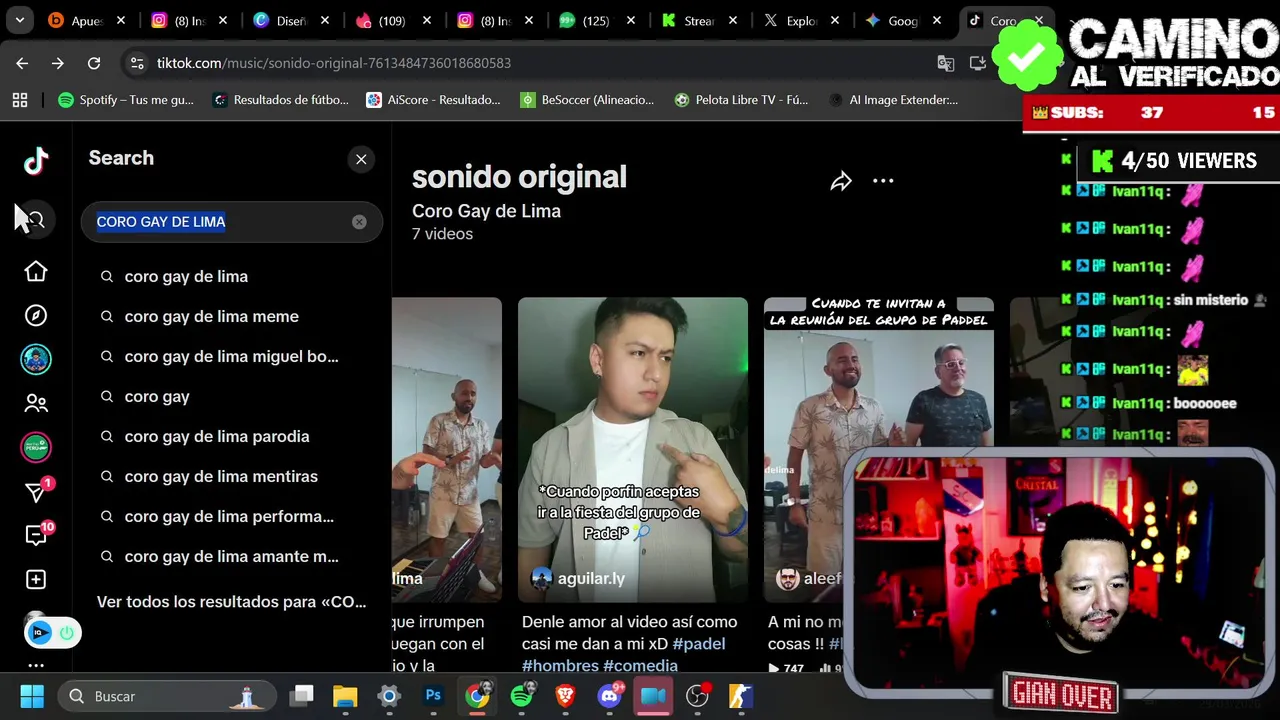Open the Resultados de fútbo... bookmark
Image resolution: width=1280 pixels, height=720 pixels.
(280, 100)
